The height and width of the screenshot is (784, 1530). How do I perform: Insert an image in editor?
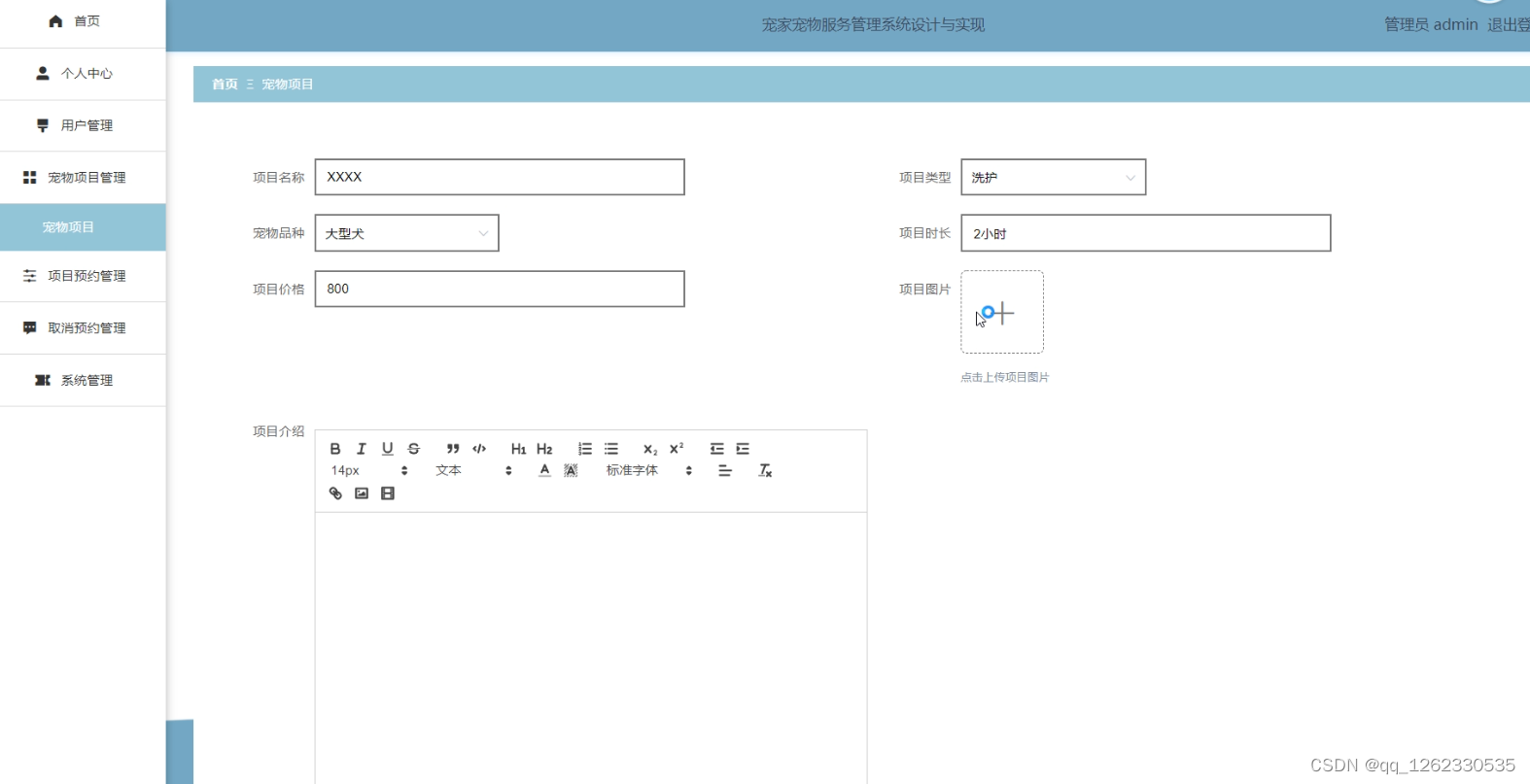point(362,494)
